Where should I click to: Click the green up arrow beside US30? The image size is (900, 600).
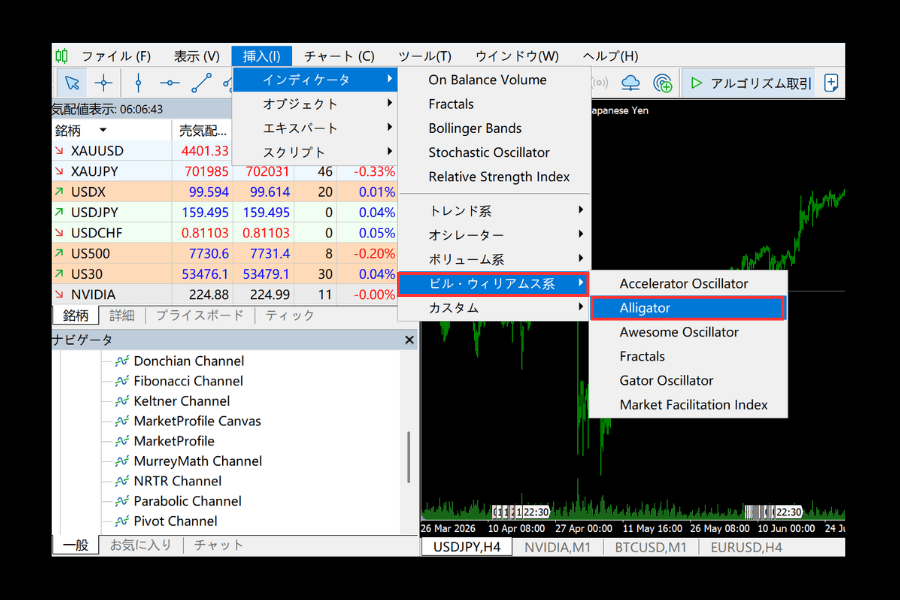[59, 274]
